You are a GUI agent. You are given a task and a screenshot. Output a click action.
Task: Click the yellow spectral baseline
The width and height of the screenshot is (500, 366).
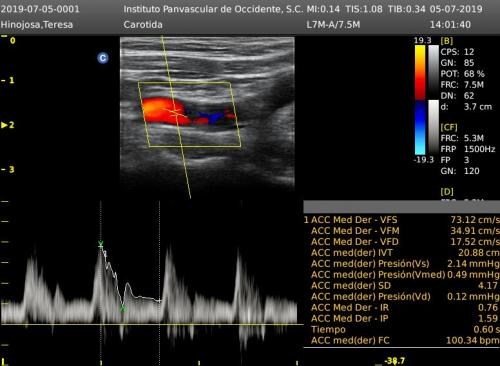click(152, 324)
